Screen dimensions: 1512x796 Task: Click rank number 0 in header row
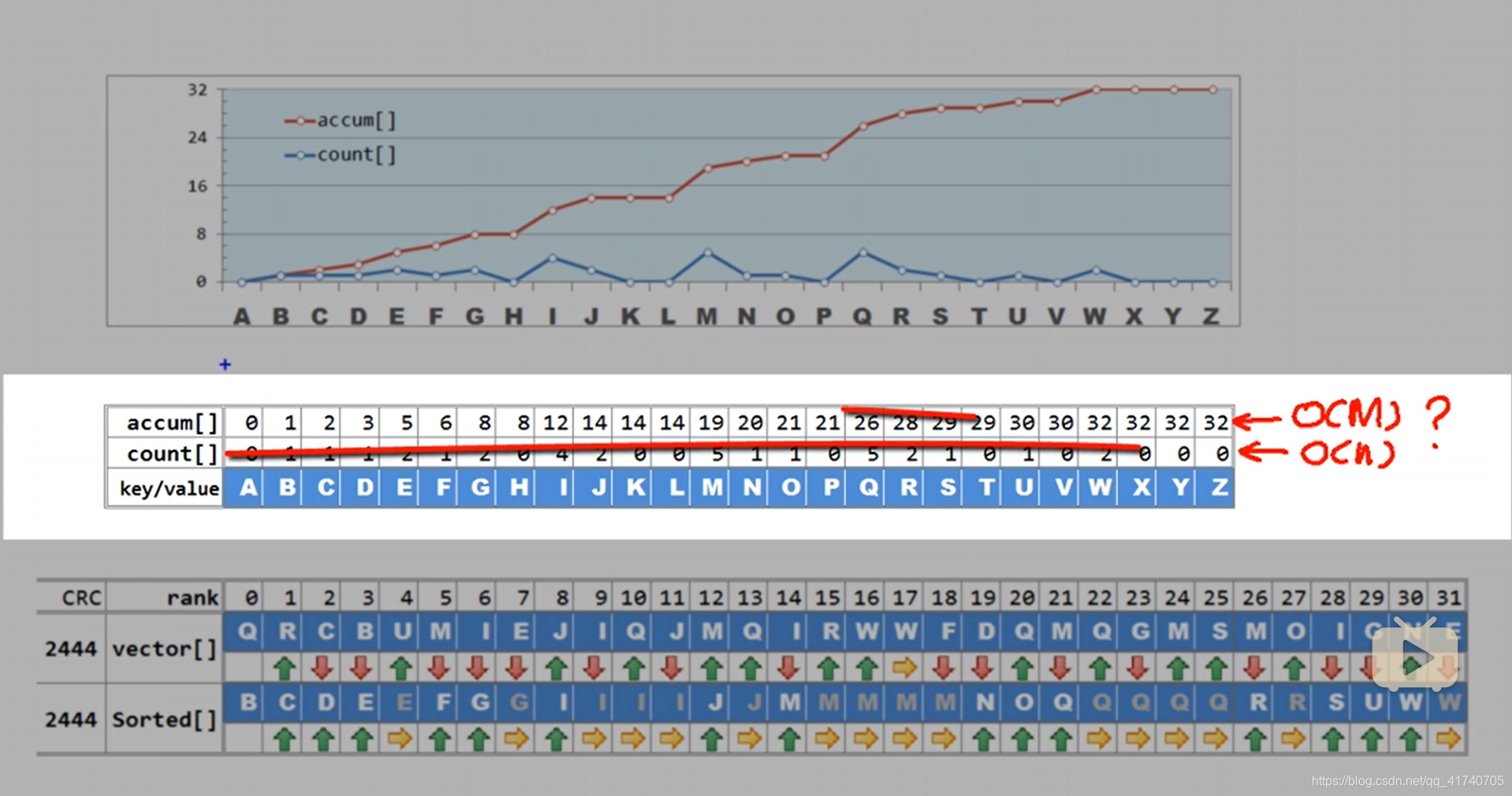coord(251,598)
